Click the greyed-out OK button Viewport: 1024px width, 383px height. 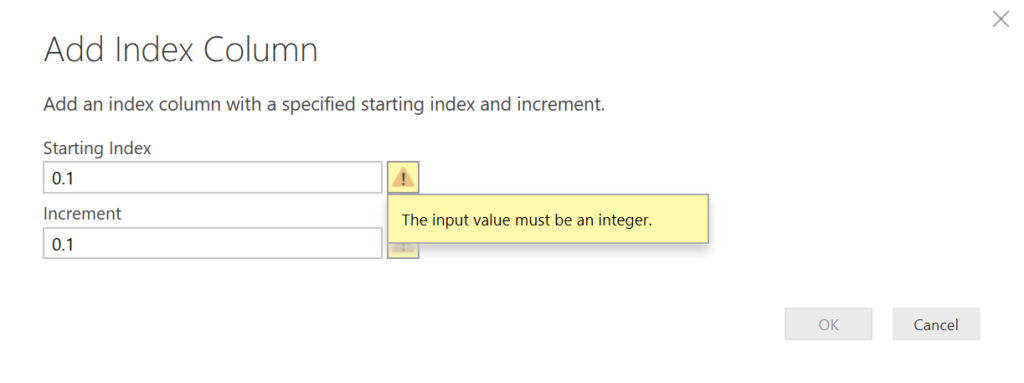click(x=828, y=324)
